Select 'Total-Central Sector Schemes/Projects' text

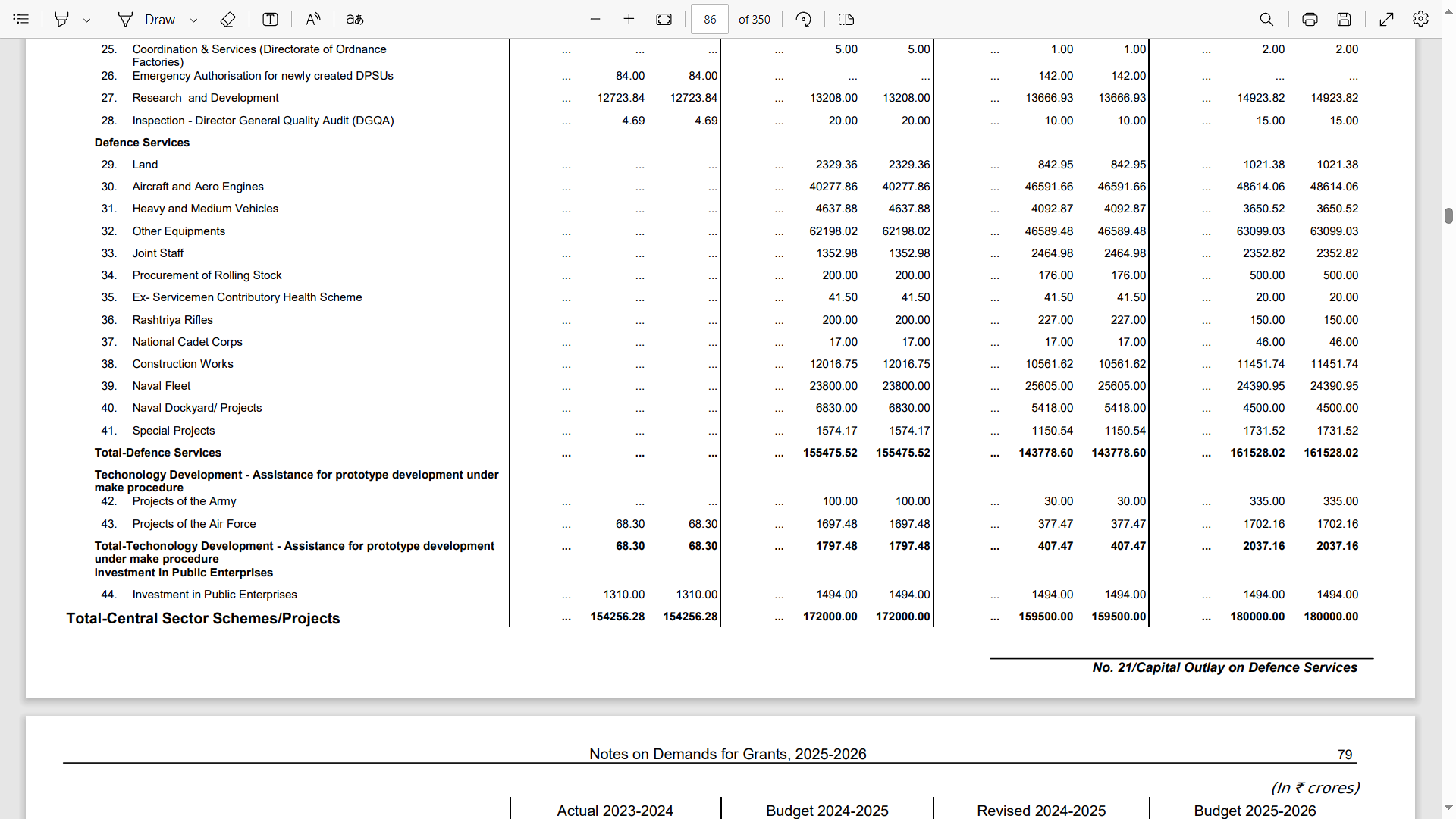[x=203, y=618]
